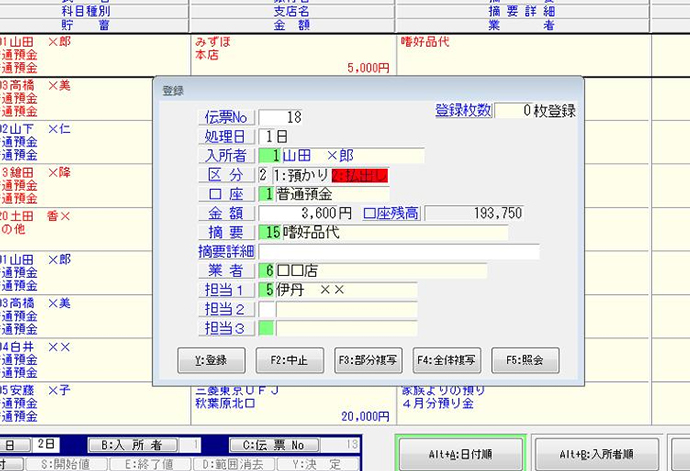Click the green 入所者 code box

(x=269, y=155)
